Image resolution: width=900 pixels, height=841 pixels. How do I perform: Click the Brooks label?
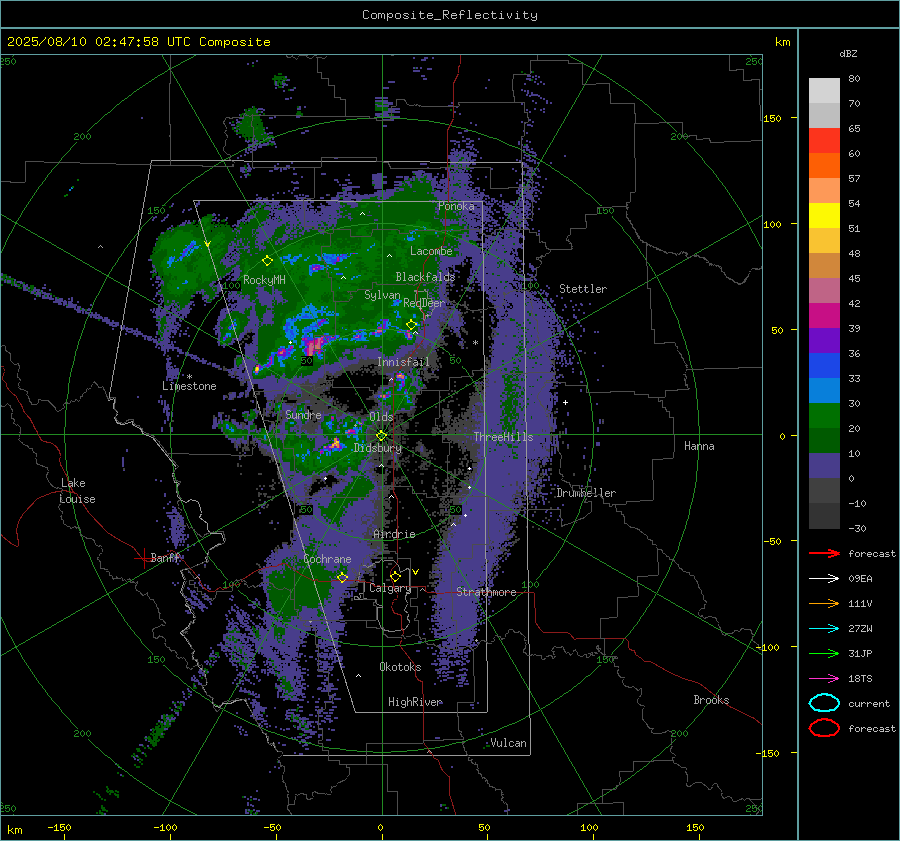tap(711, 700)
